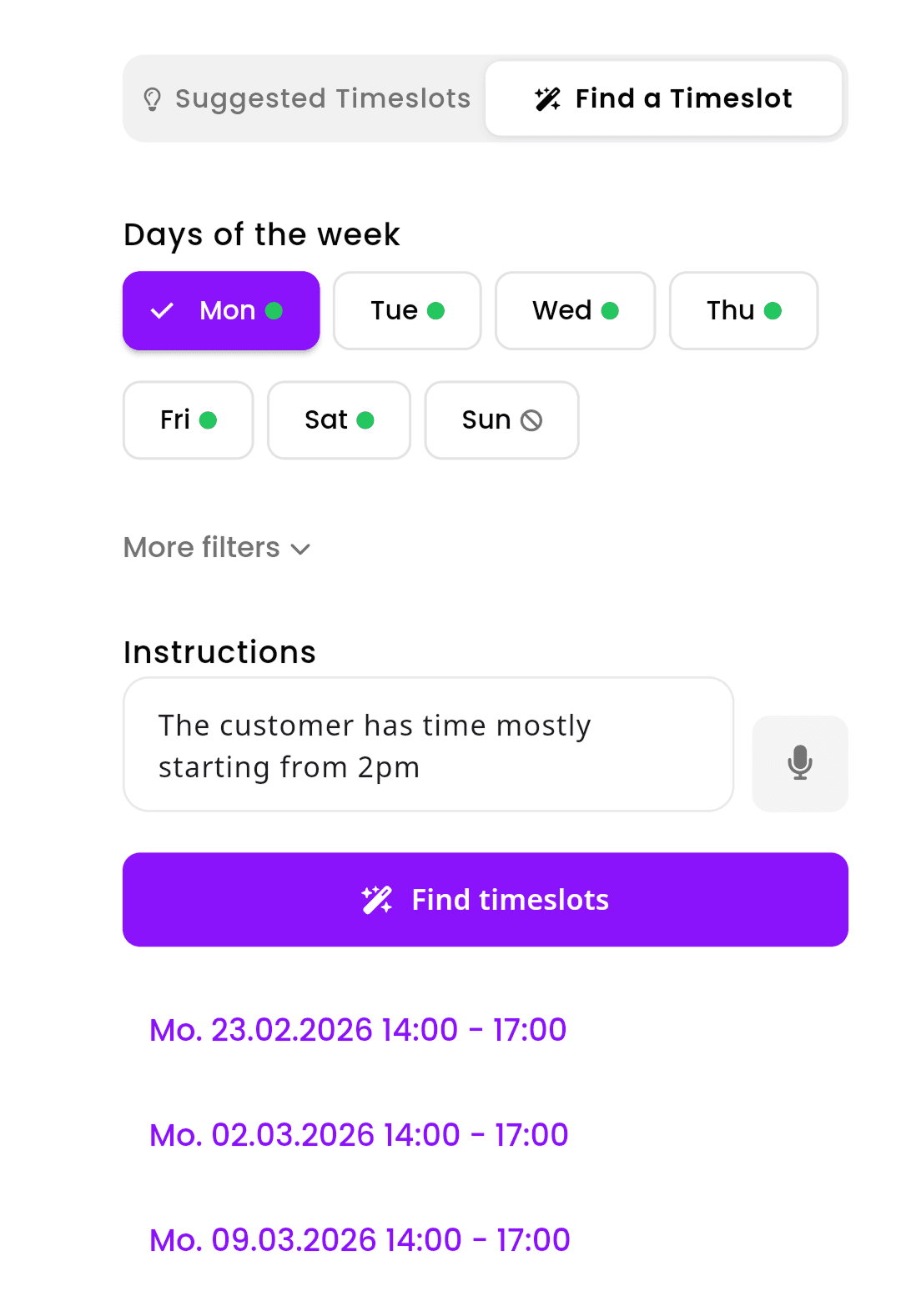Click the magic wand icon on Find timeslots

pyautogui.click(x=378, y=899)
